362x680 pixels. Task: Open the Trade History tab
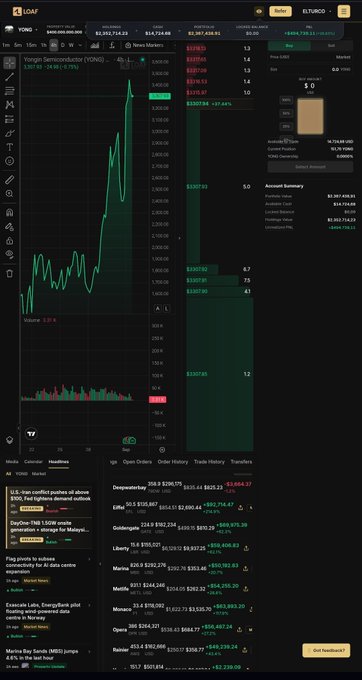pos(209,462)
